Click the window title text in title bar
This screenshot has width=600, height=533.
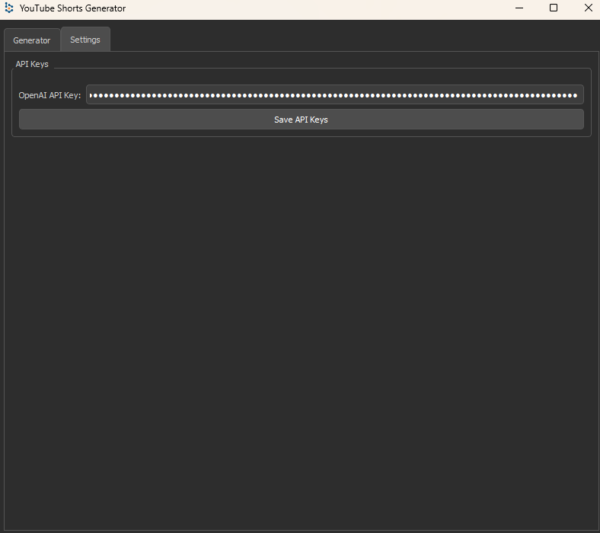(x=72, y=8)
